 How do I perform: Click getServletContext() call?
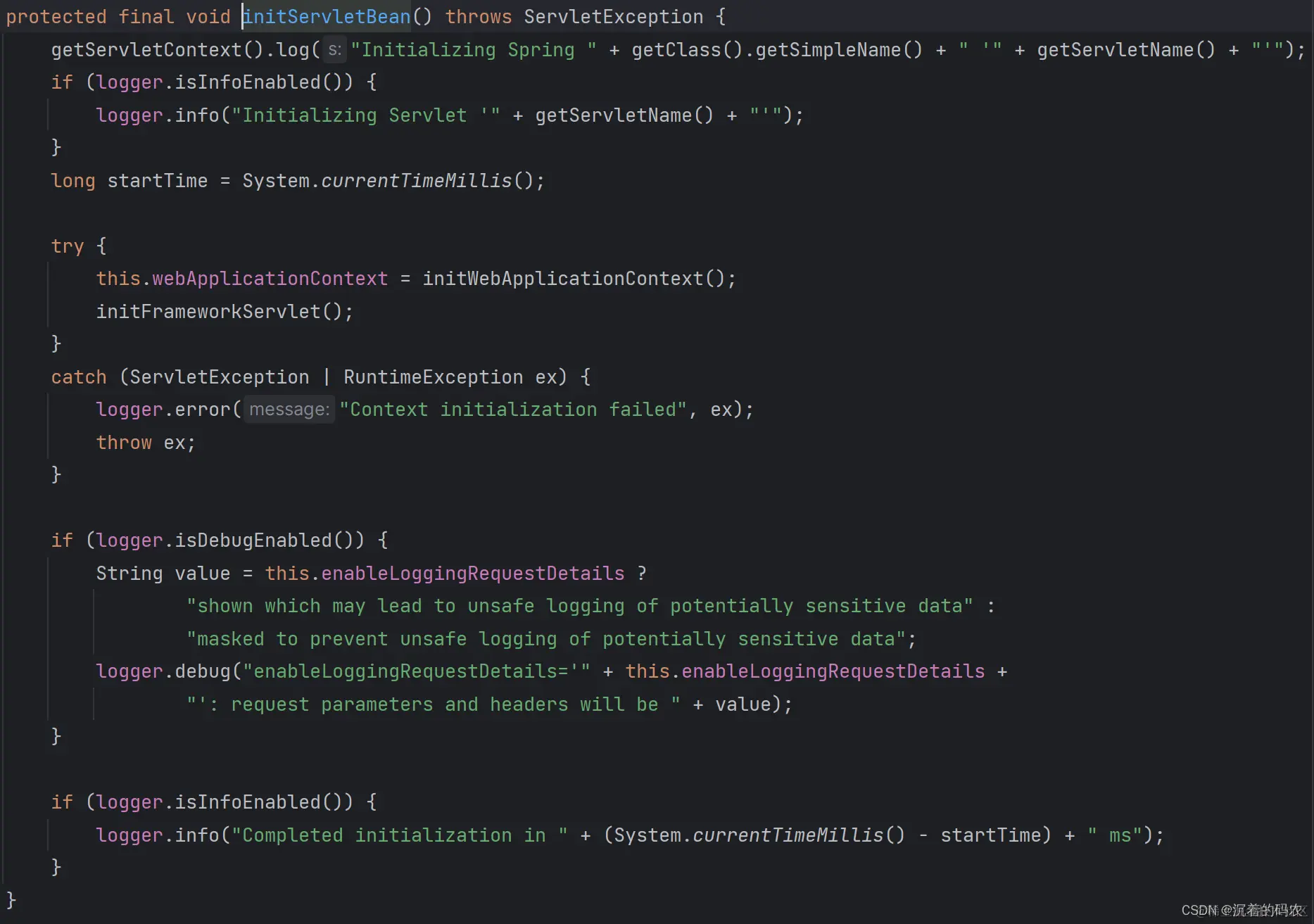coord(158,50)
